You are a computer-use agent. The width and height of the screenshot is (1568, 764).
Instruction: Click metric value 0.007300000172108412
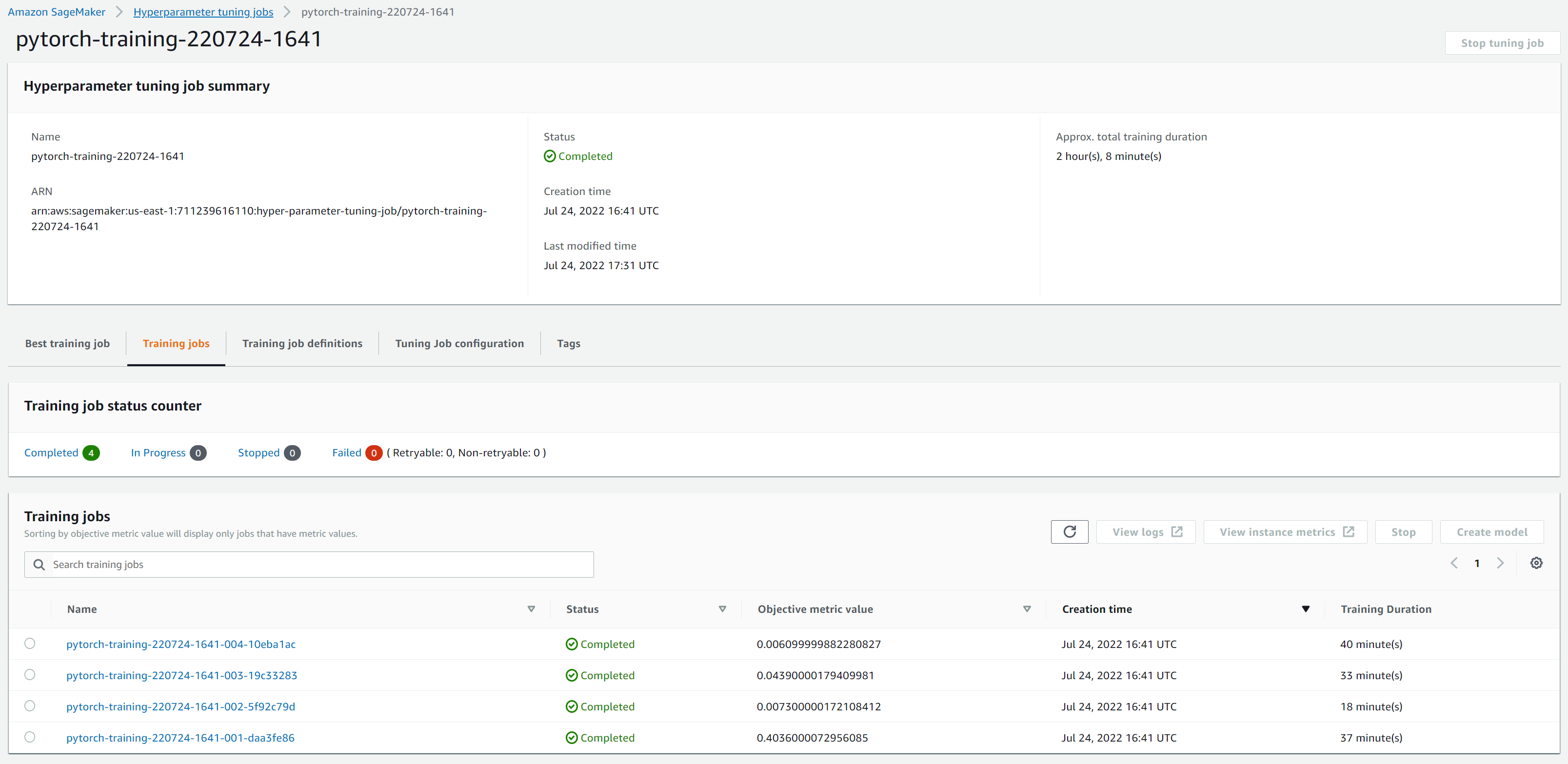[x=819, y=706]
